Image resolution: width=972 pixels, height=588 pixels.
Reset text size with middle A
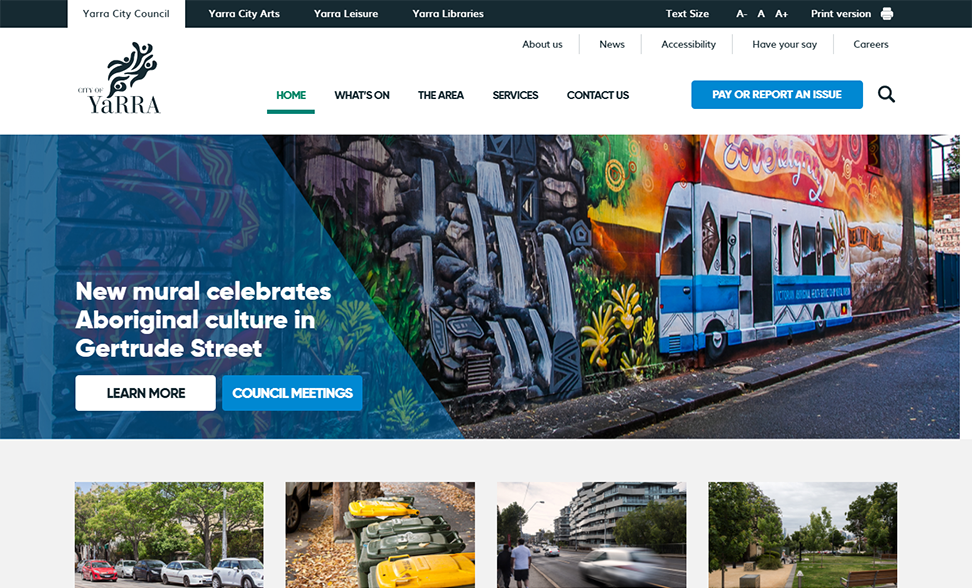pyautogui.click(x=761, y=14)
